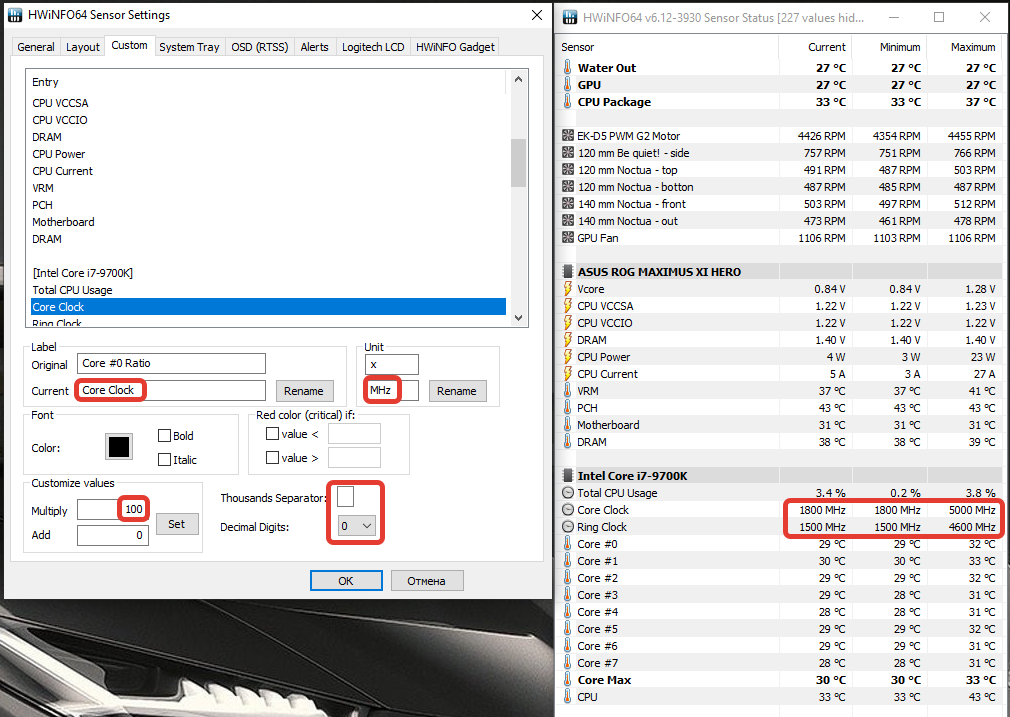This screenshot has height=717, width=1010.
Task: Enable the Bold font checkbox
Action: (164, 435)
